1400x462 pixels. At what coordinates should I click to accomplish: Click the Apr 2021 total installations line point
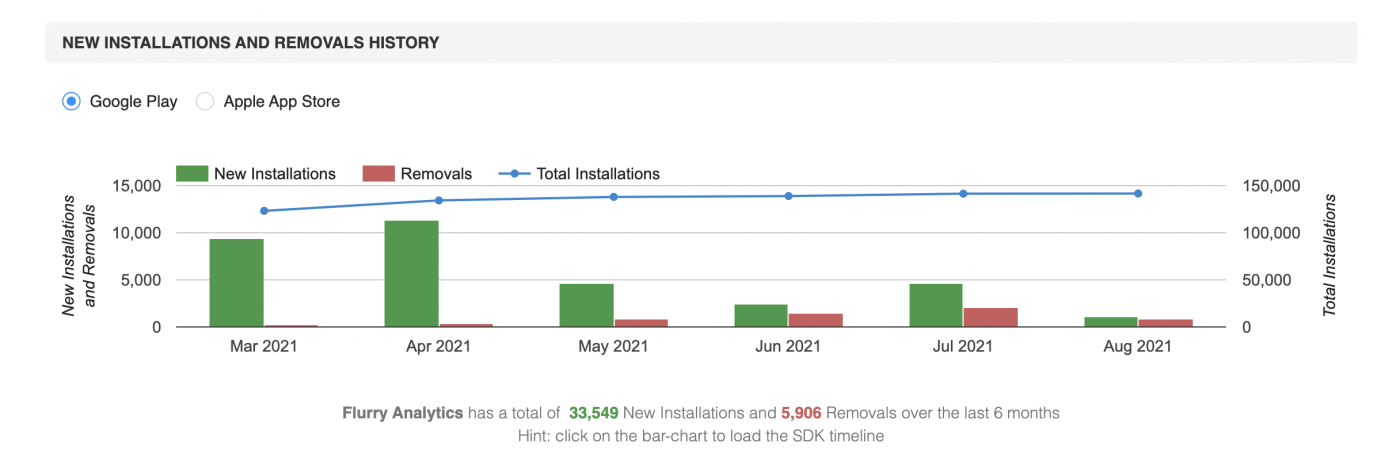[x=438, y=200]
